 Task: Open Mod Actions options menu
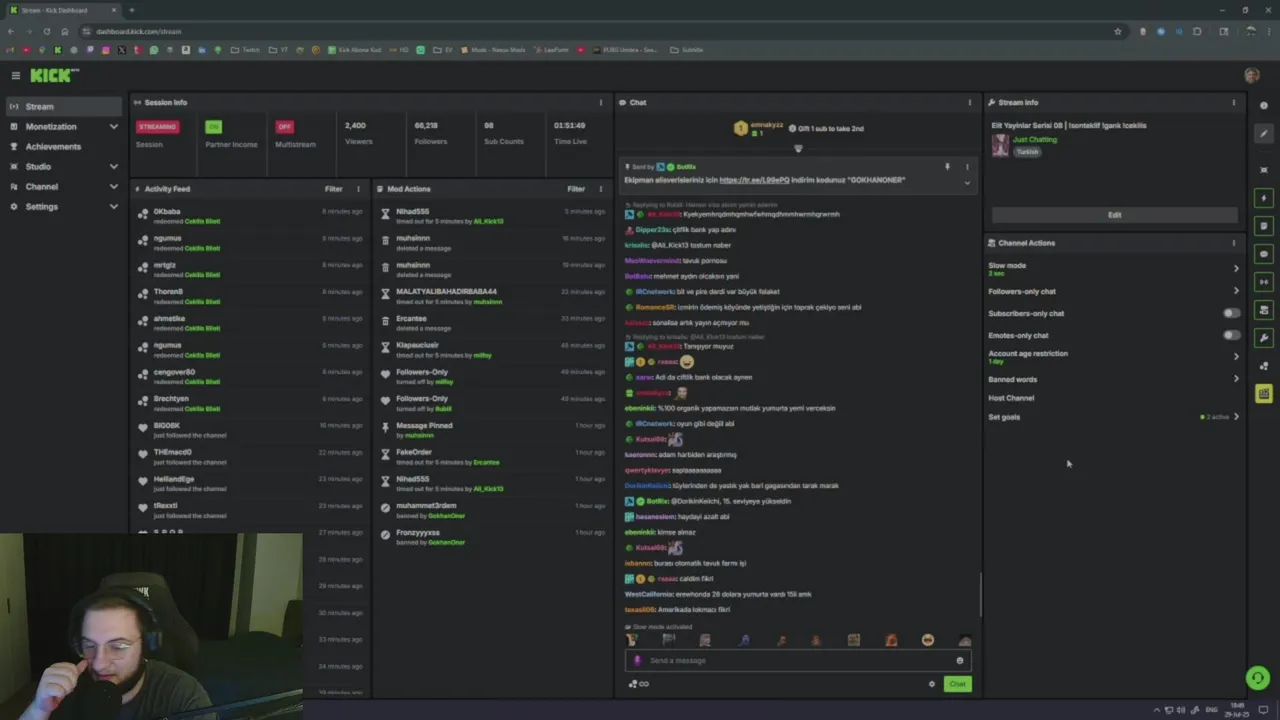[601, 189]
